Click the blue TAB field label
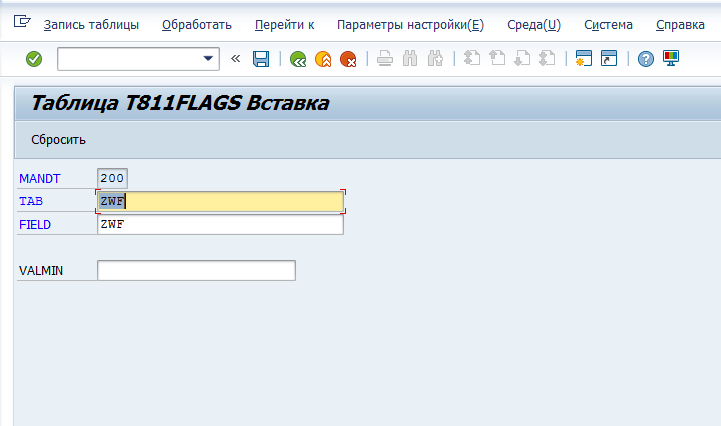 pyautogui.click(x=31, y=201)
